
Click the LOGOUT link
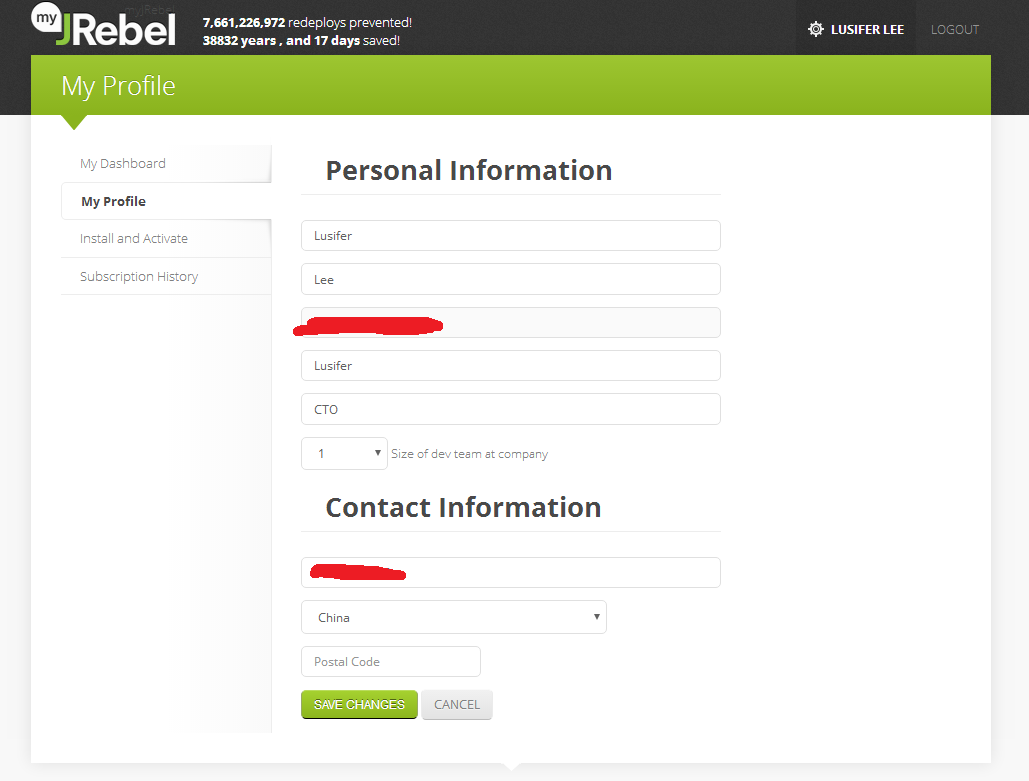click(x=954, y=29)
